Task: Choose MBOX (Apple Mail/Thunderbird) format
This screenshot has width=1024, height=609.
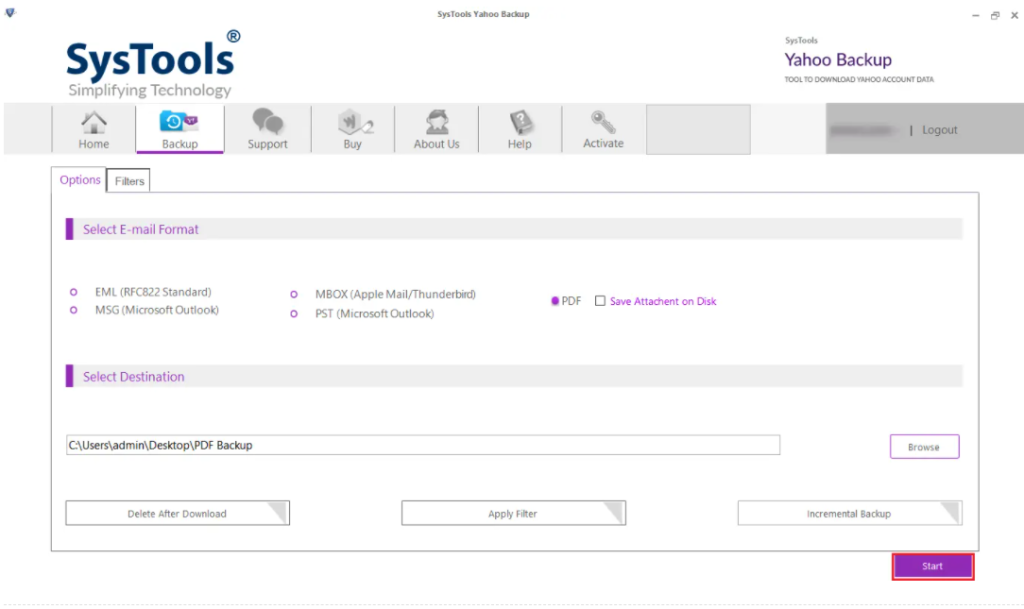Action: tap(294, 294)
